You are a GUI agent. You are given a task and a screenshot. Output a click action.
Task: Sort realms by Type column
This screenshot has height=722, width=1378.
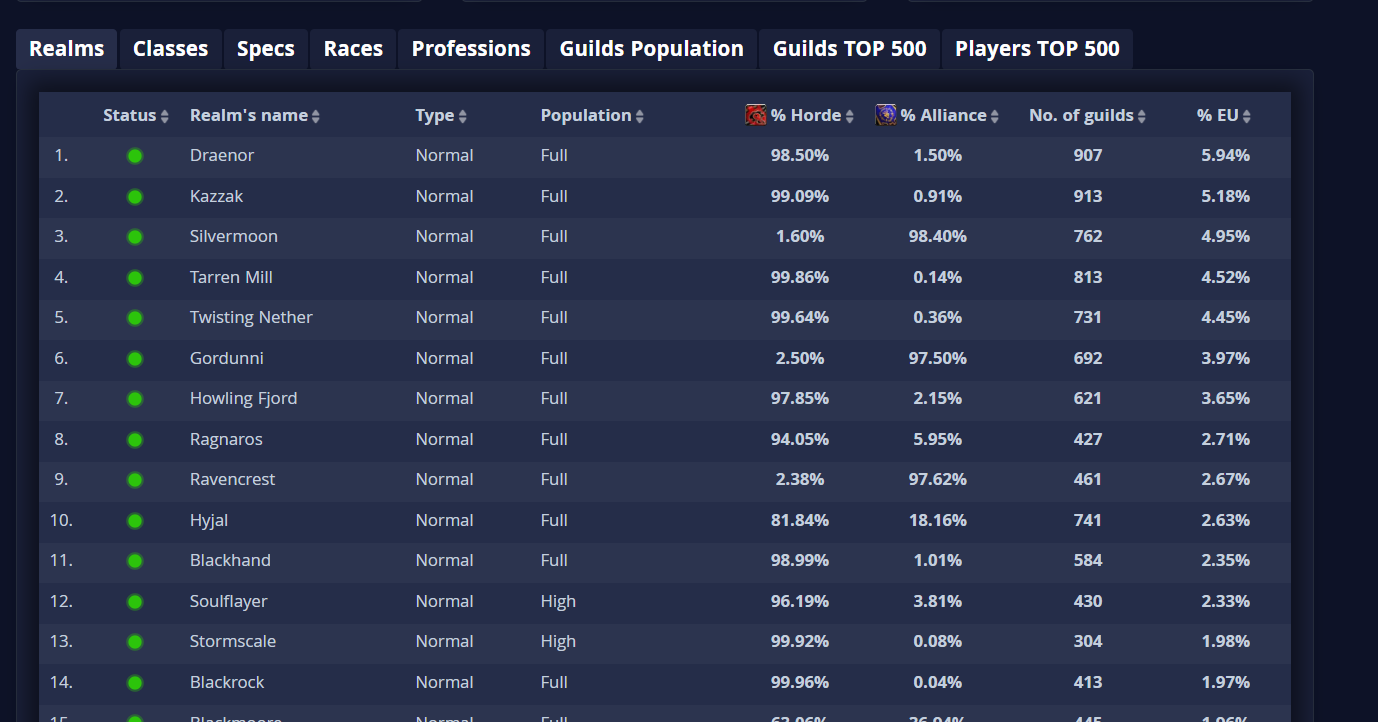pos(435,115)
